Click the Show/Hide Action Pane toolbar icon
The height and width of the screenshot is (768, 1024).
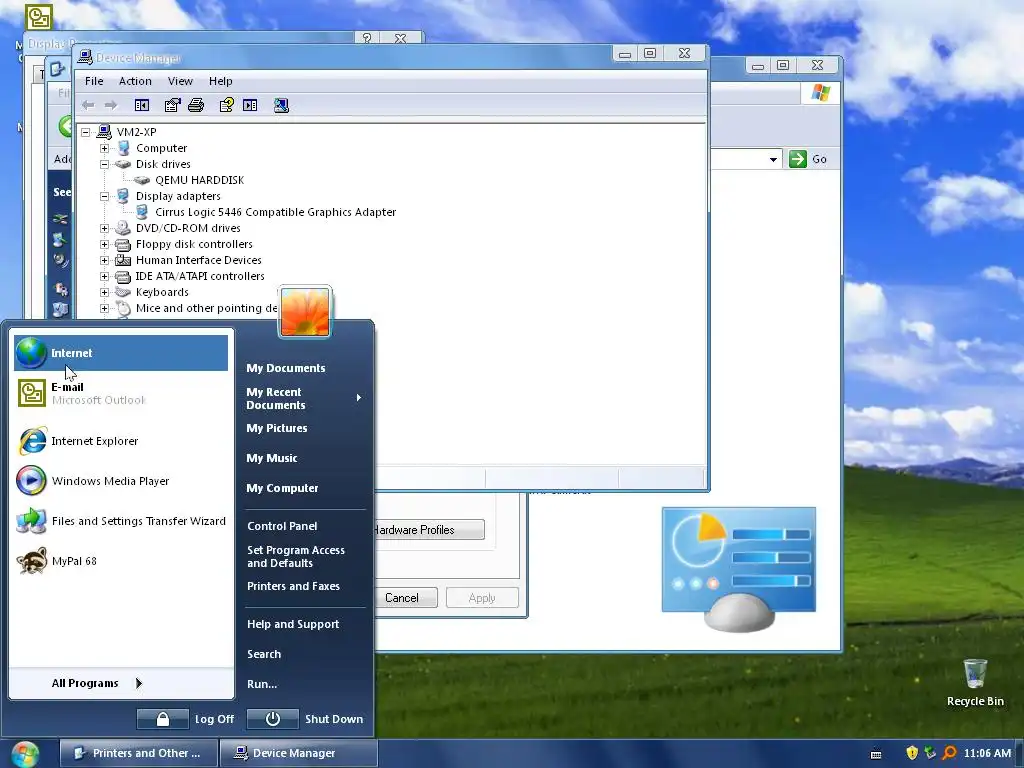pyautogui.click(x=250, y=105)
